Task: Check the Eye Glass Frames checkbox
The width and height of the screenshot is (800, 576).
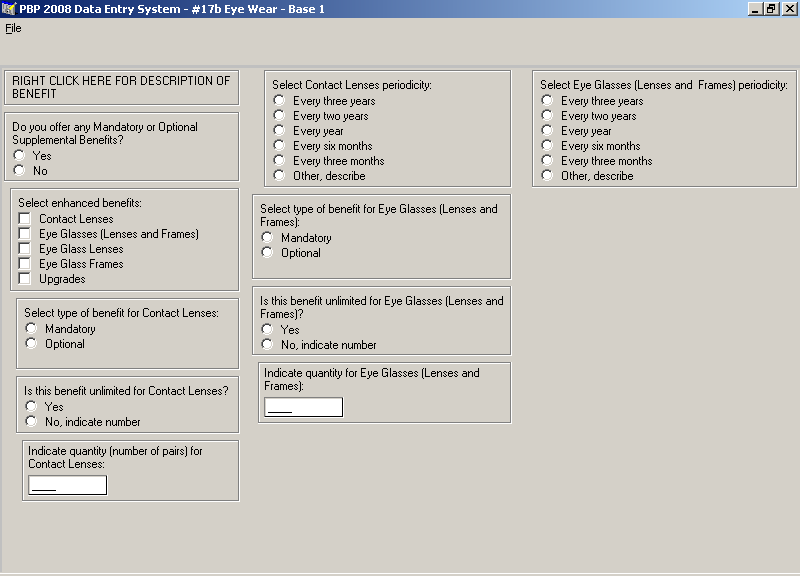Action: point(24,263)
